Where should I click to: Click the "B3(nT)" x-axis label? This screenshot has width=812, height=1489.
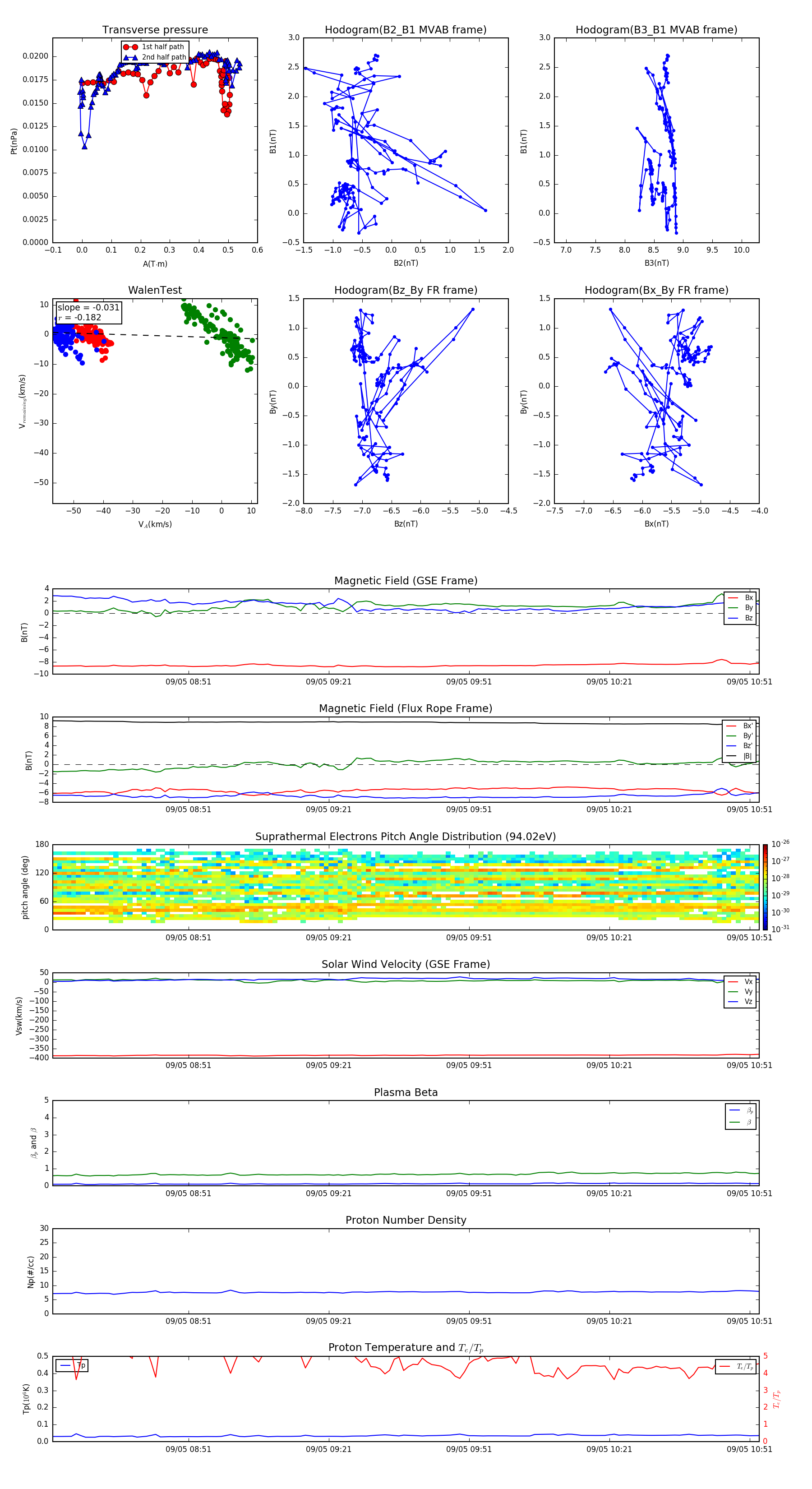tap(656, 263)
